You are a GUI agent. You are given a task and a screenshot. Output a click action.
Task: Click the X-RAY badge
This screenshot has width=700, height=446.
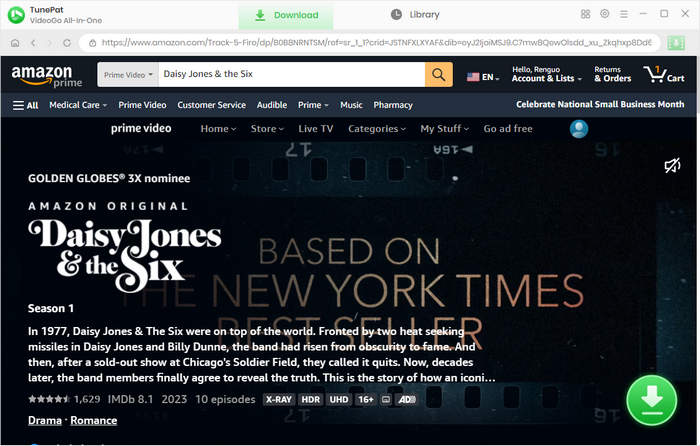[x=279, y=400]
